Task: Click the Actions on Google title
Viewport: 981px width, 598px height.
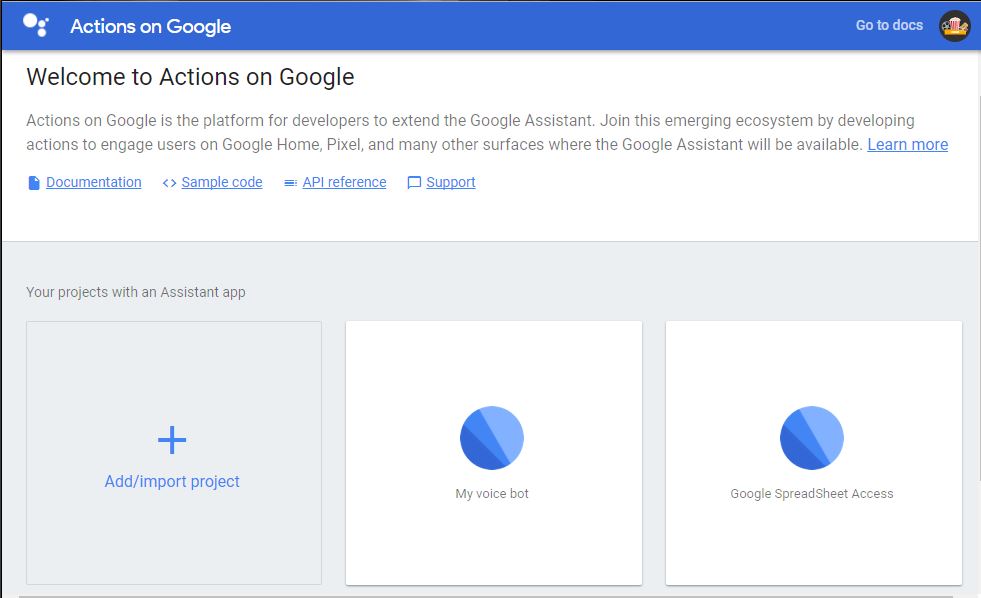Action: 151,26
